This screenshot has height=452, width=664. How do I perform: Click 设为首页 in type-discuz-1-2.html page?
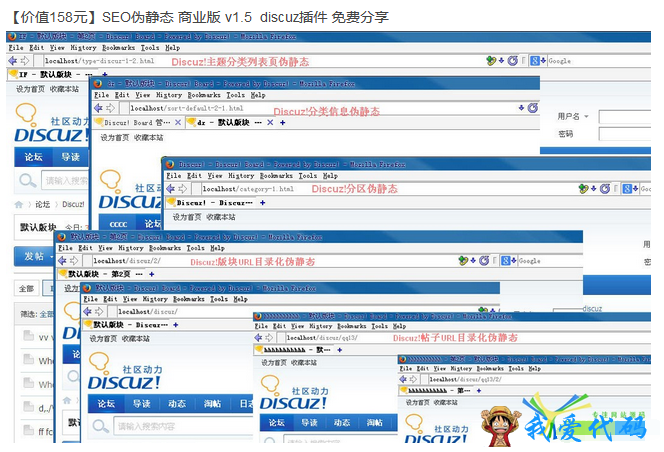click(30, 89)
